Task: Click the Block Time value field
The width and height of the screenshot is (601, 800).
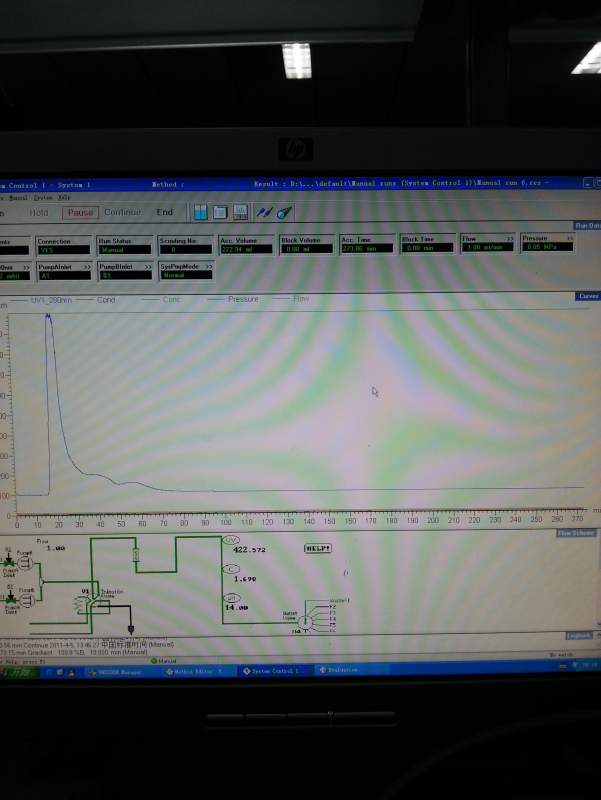Action: tap(427, 247)
